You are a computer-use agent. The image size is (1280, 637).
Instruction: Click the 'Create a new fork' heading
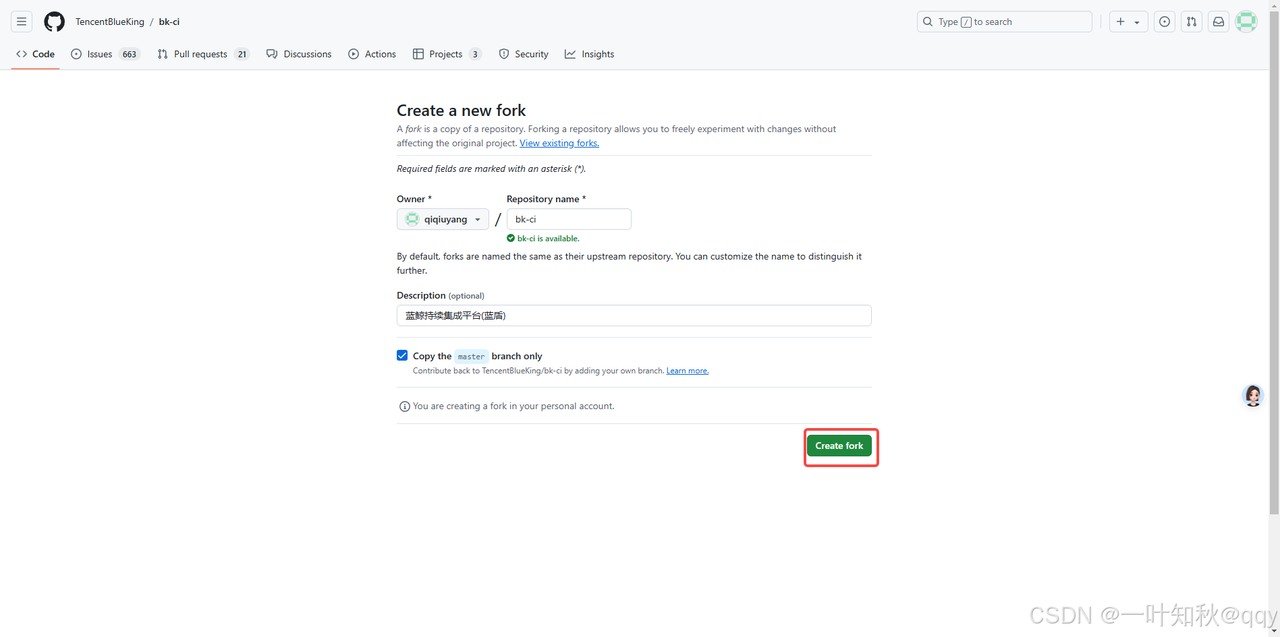(x=461, y=110)
